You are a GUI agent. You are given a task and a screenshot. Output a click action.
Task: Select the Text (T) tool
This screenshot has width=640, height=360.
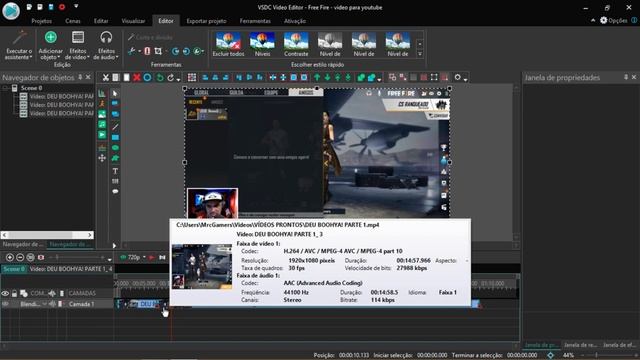tap(115, 171)
